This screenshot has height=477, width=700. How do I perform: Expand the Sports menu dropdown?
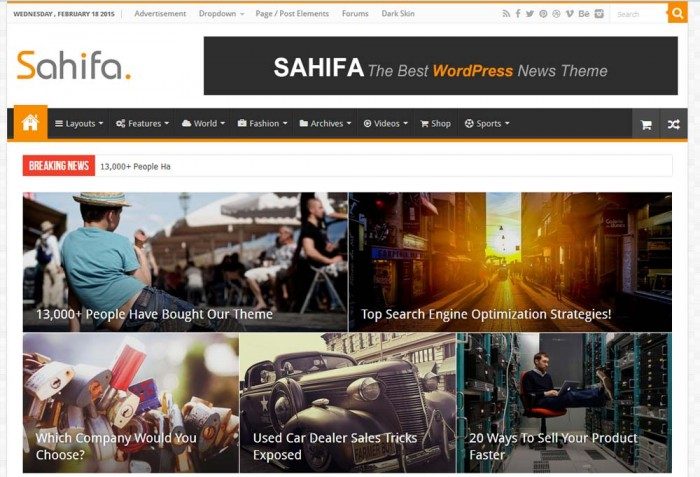click(487, 124)
